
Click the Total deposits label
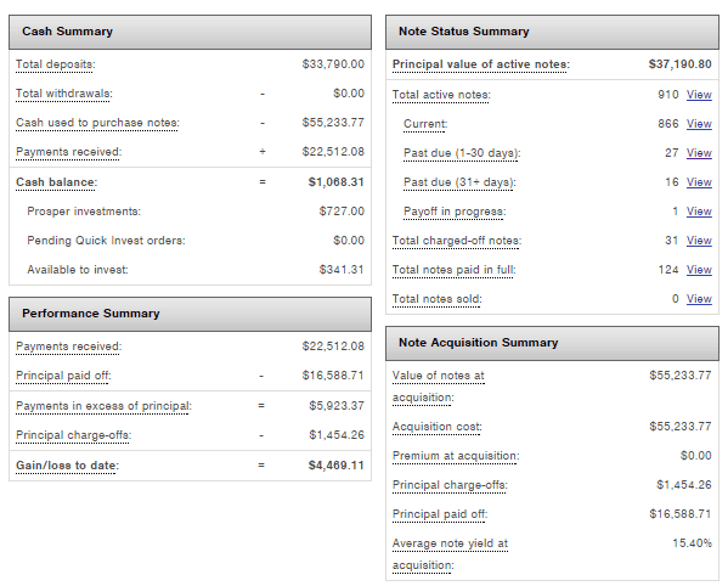(55, 64)
